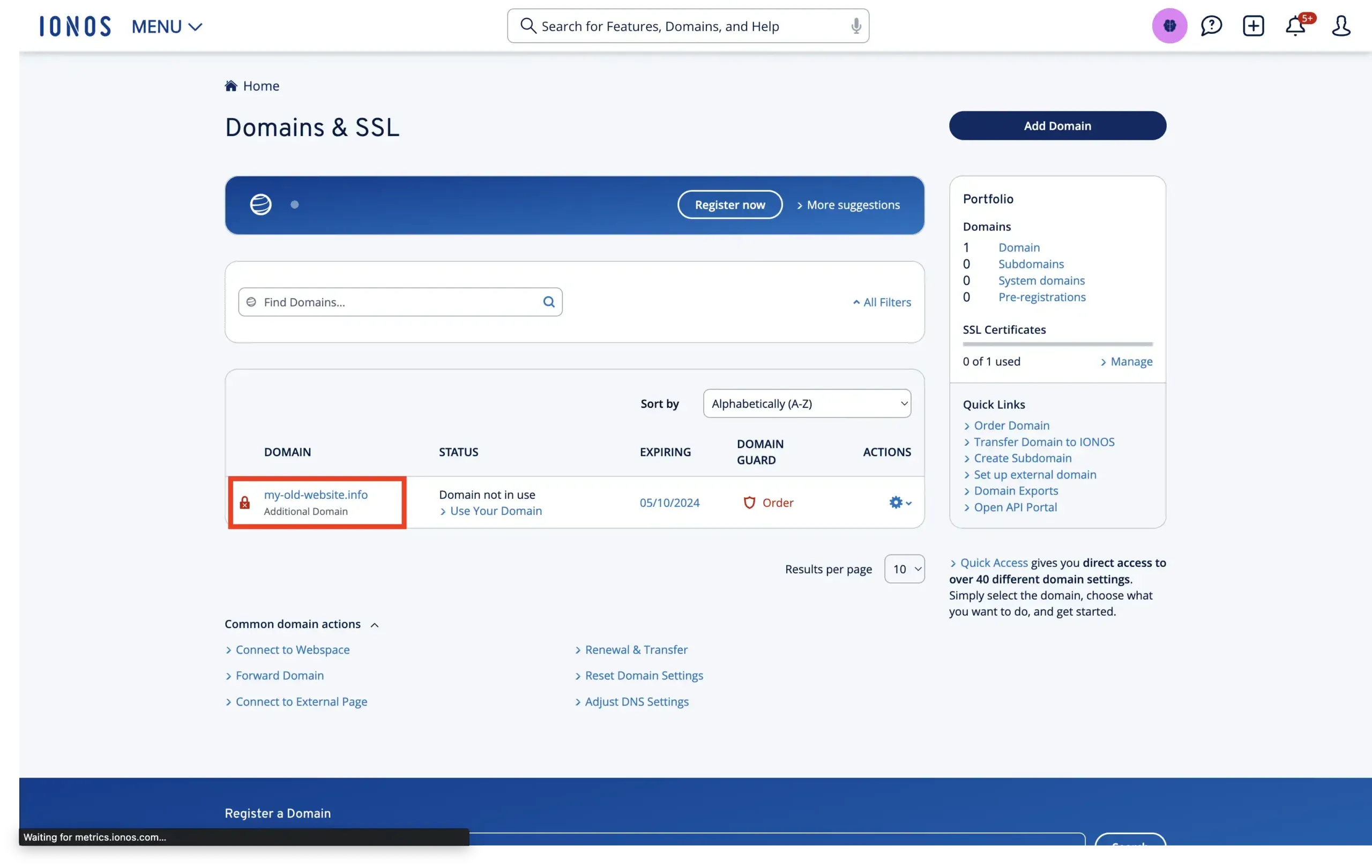1372x868 pixels.
Task: Click the Domain Guard shield Order icon
Action: pyautogui.click(x=749, y=503)
